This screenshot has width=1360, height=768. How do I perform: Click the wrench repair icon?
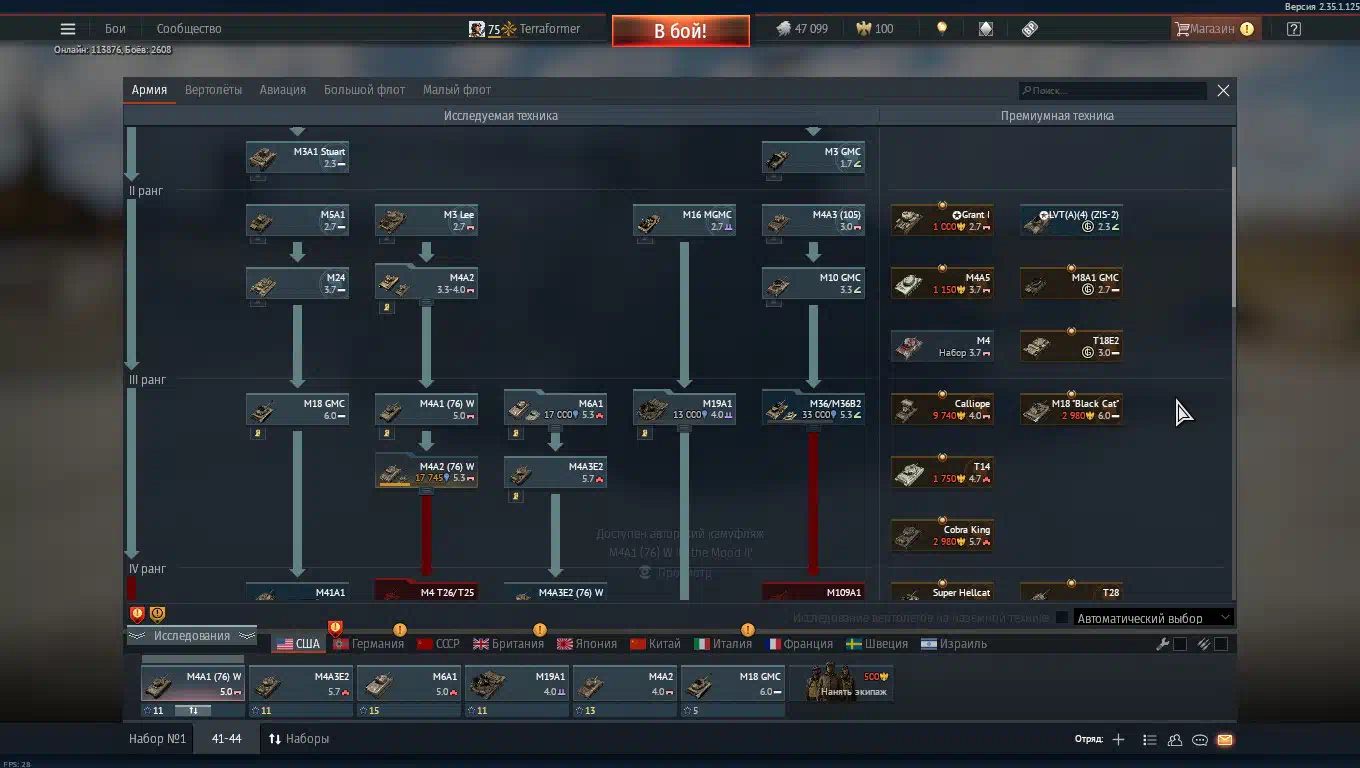(x=1162, y=644)
